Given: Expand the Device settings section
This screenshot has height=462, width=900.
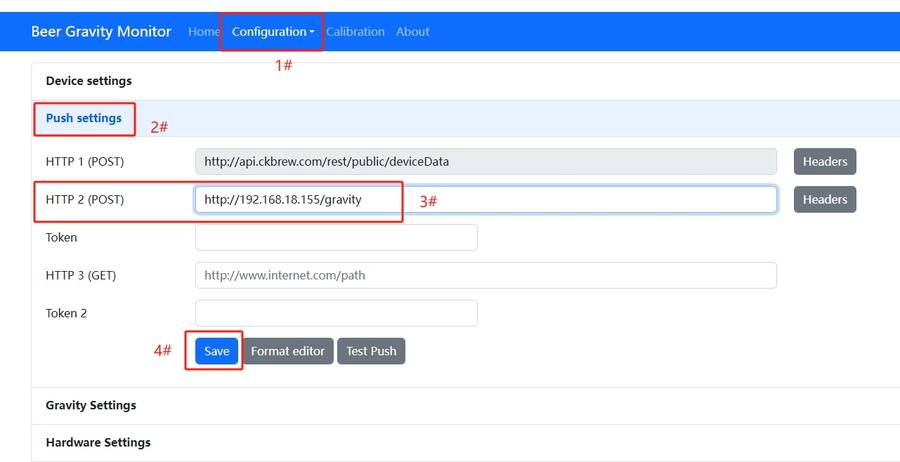Looking at the screenshot, I should coord(89,80).
